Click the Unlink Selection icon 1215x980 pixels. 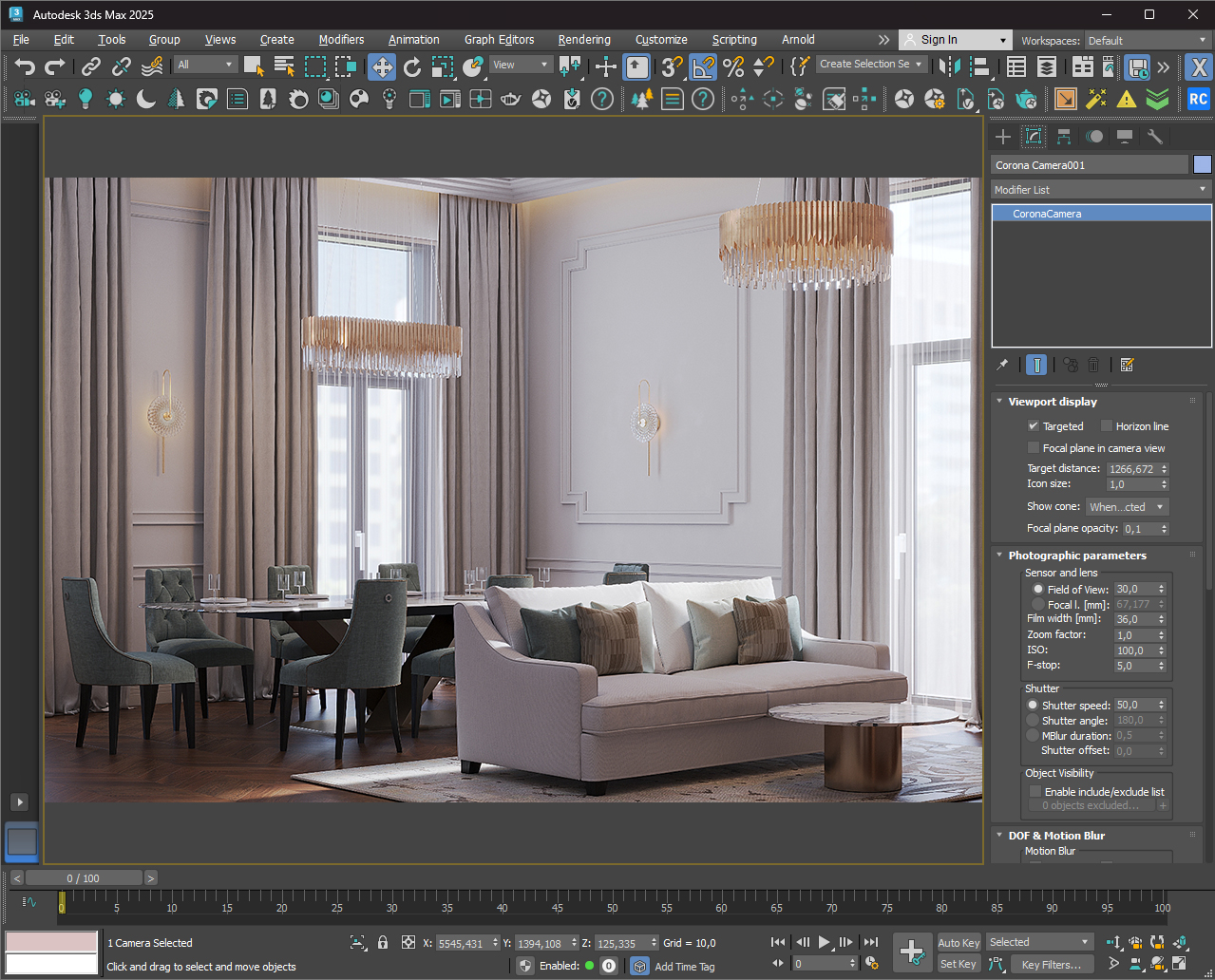[x=122, y=66]
